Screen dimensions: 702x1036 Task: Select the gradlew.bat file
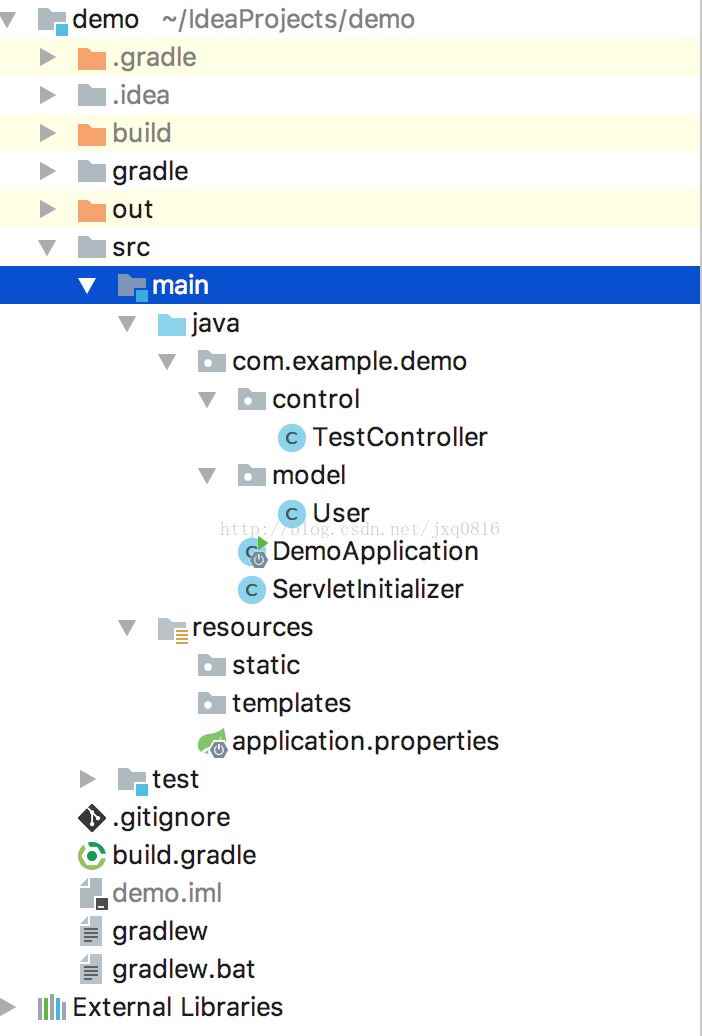(183, 970)
